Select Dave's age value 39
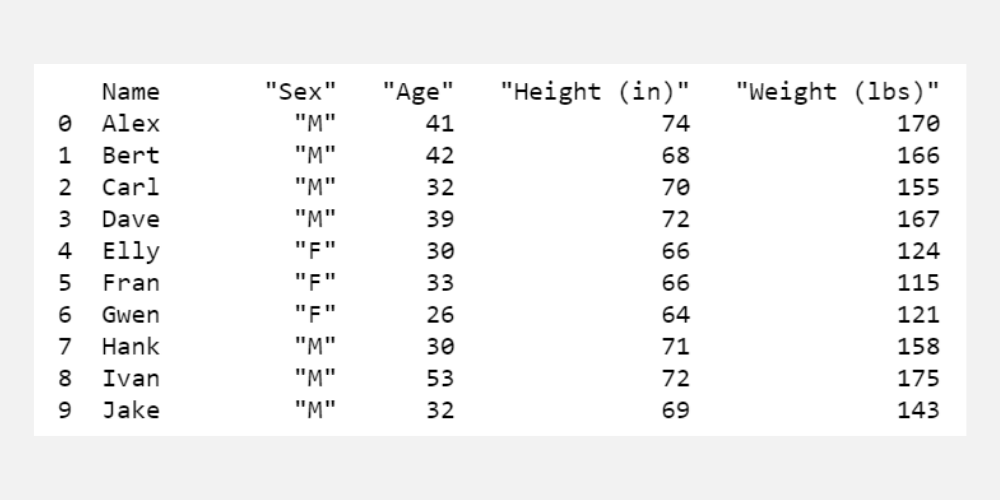This screenshot has height=500, width=1000. pyautogui.click(x=440, y=219)
